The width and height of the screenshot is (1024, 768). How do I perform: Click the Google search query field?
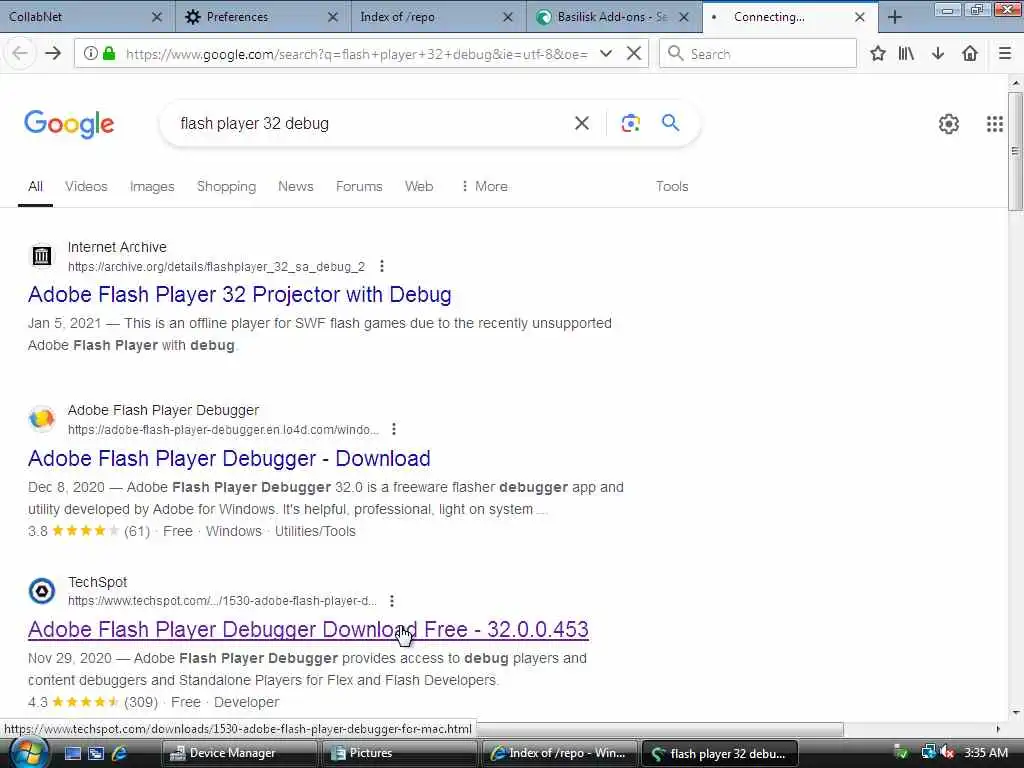[372, 123]
